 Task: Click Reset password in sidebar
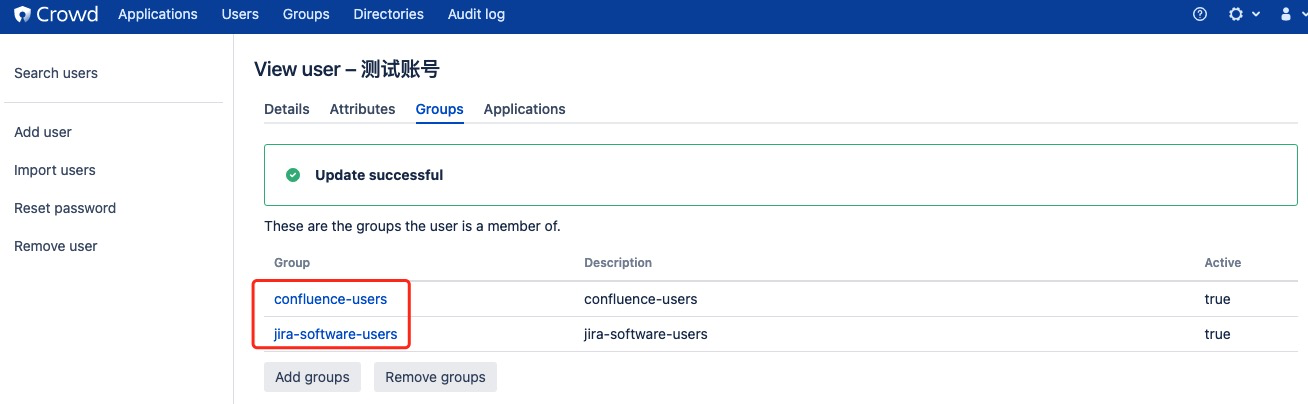65,208
